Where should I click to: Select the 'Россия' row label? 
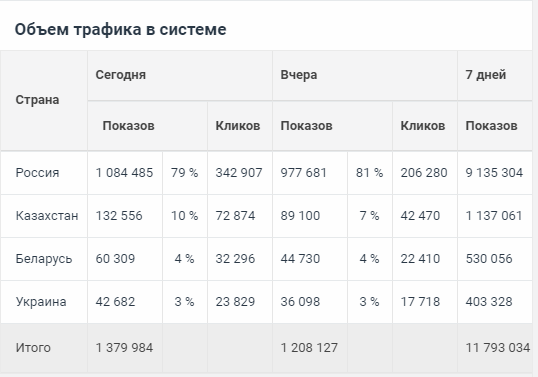pos(37,173)
